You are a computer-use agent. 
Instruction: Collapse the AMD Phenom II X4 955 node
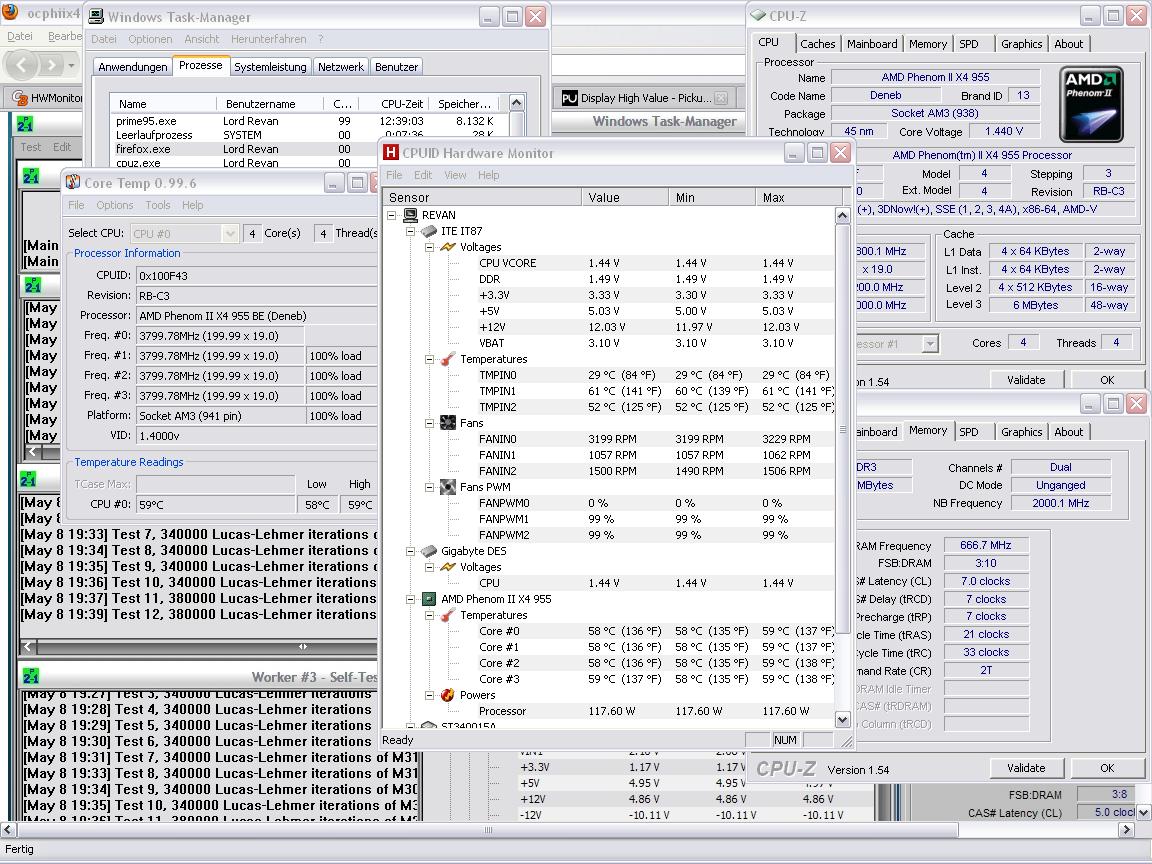click(x=411, y=600)
